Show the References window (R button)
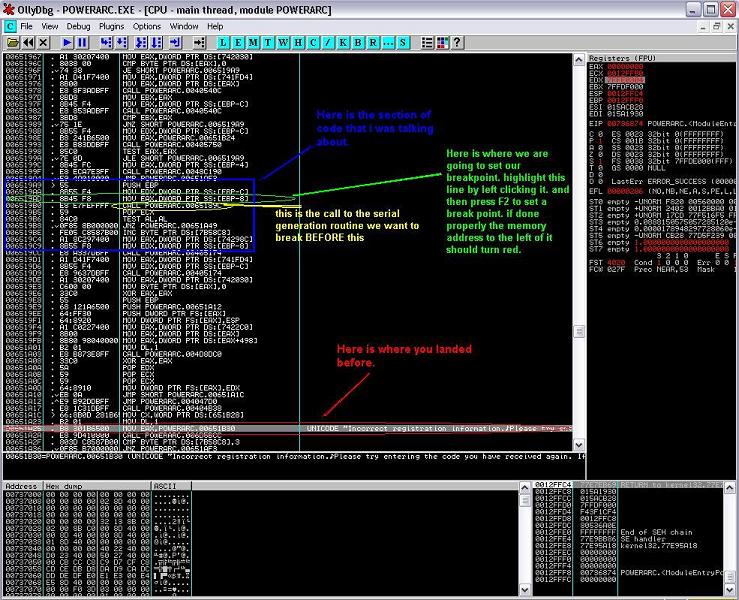Viewport: 739px width, 600px height. coord(373,43)
